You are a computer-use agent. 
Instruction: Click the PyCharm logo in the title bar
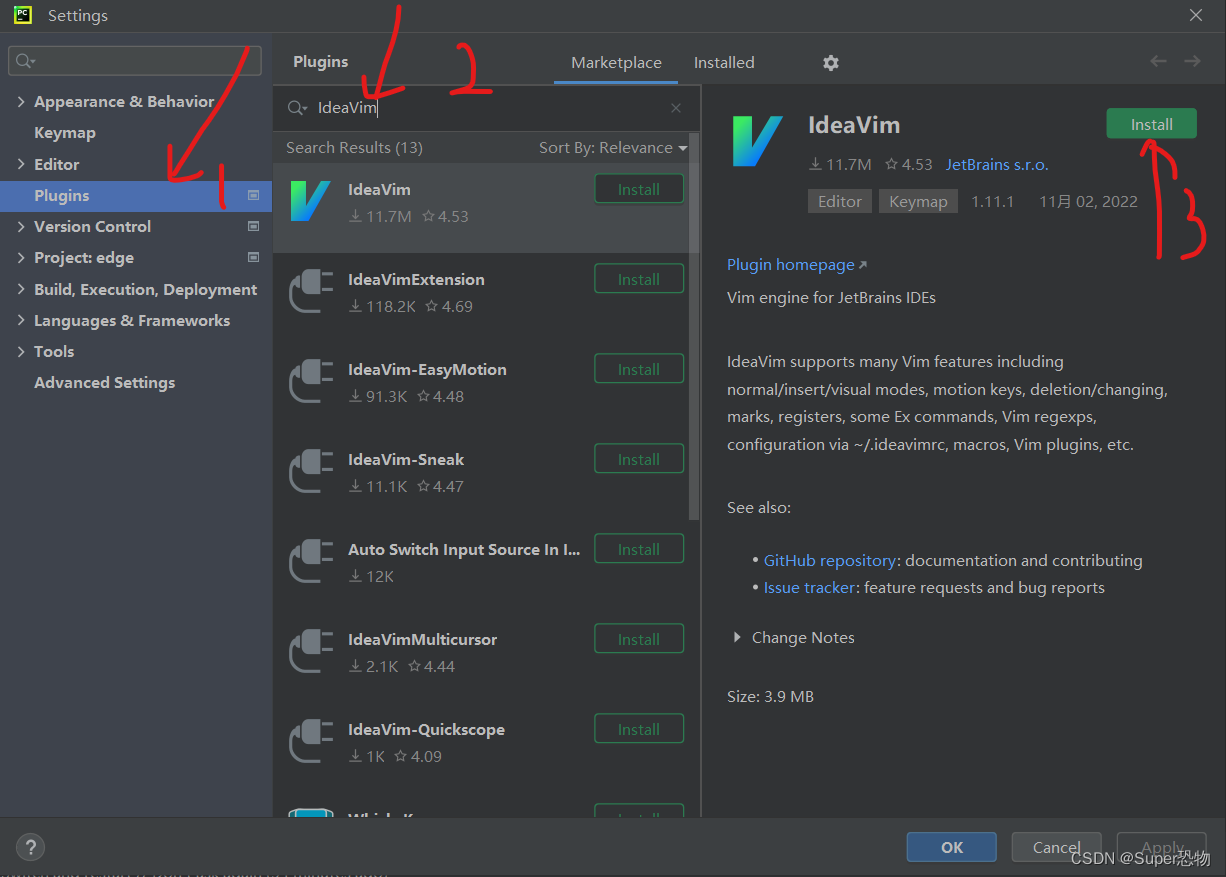click(x=22, y=15)
